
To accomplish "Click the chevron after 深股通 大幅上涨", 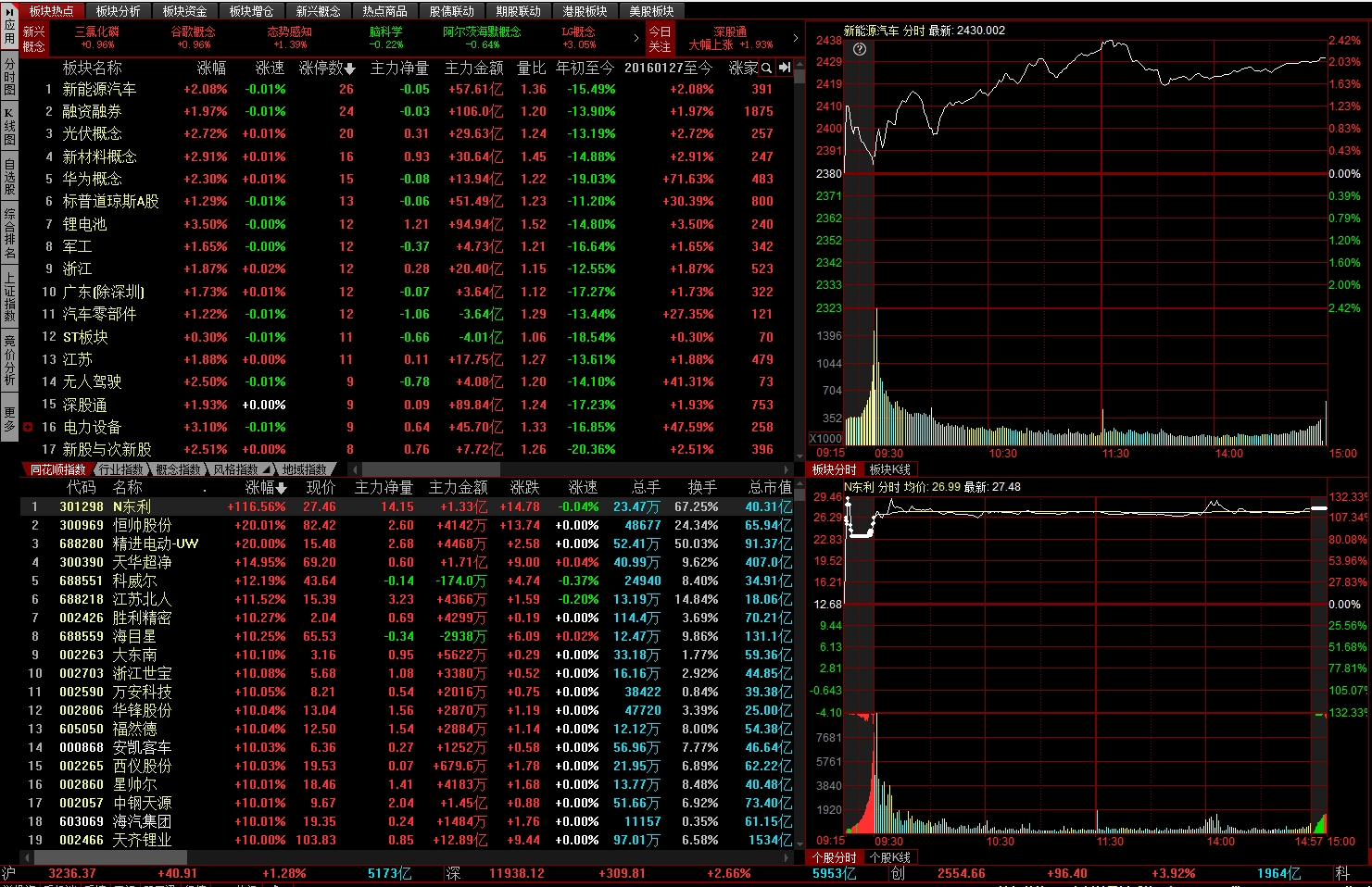I will 795,38.
